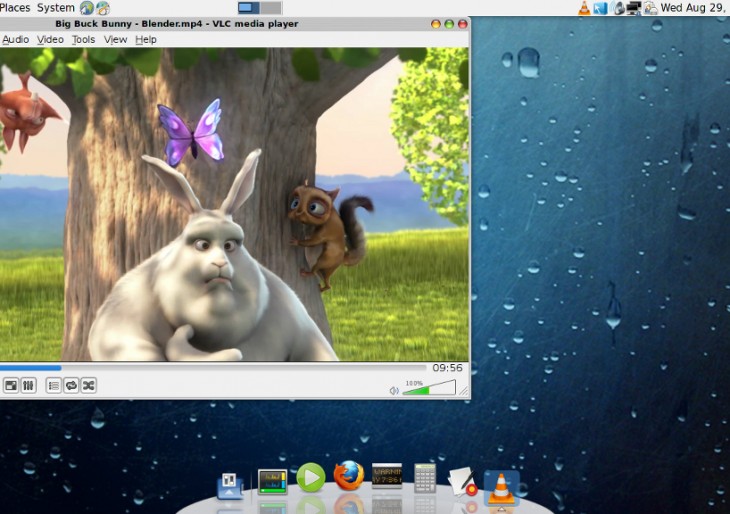Open the Help menu
The width and height of the screenshot is (730, 514).
coord(146,40)
